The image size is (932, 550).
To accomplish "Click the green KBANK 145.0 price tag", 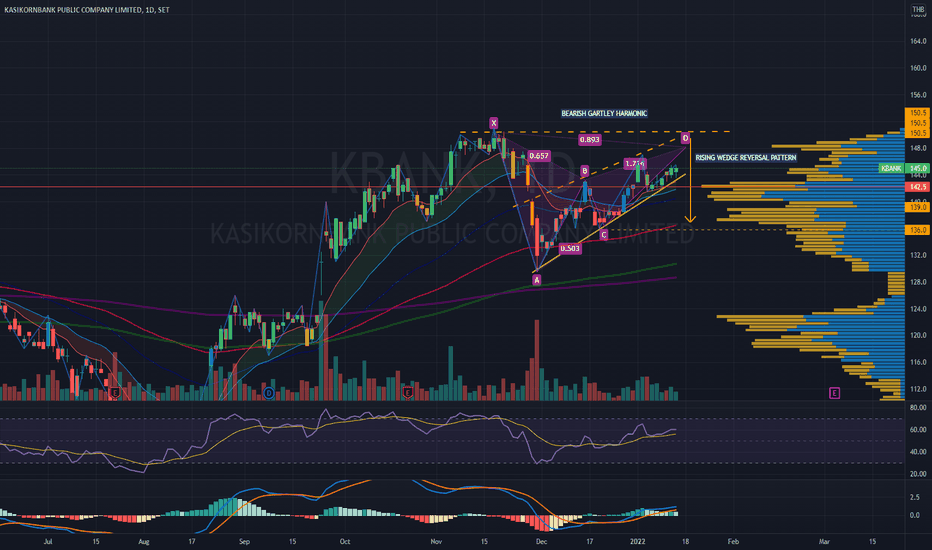I will (x=903, y=168).
